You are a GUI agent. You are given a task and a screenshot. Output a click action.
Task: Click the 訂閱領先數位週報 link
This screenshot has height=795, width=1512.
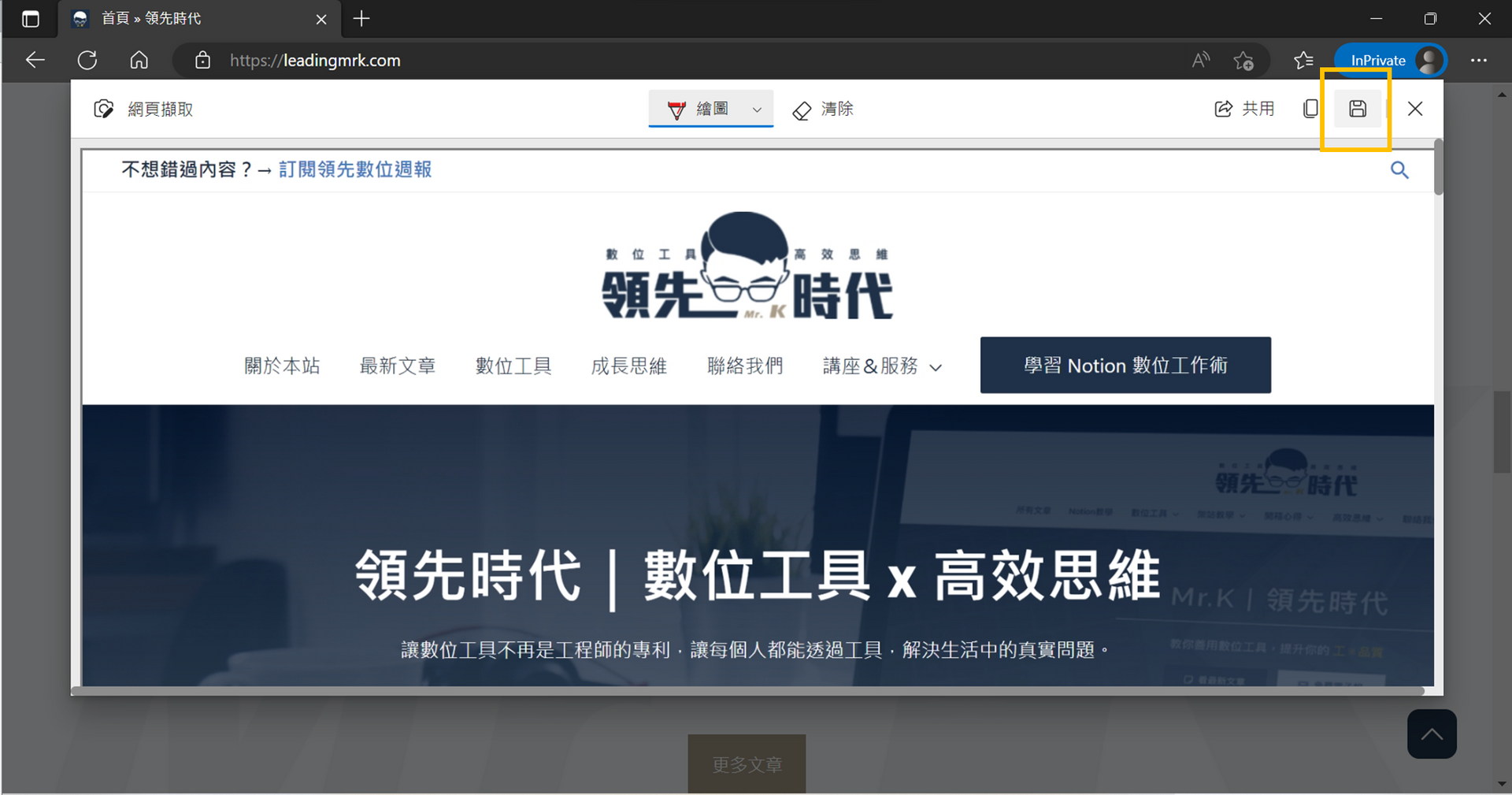(355, 169)
